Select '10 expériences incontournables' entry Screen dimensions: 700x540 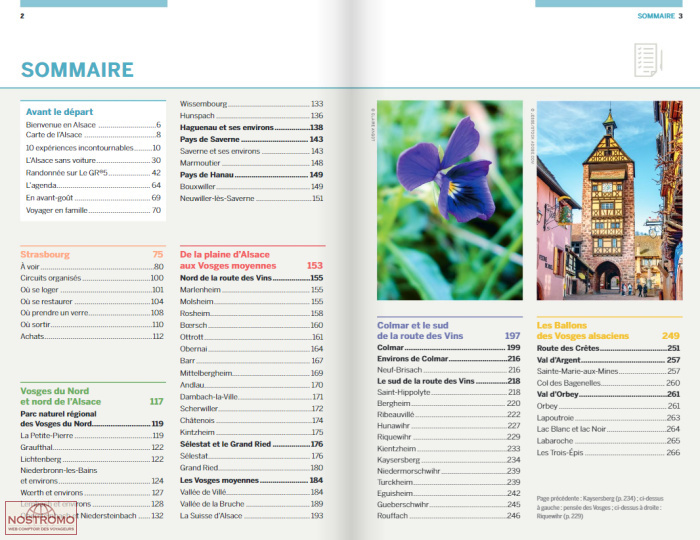click(93, 148)
